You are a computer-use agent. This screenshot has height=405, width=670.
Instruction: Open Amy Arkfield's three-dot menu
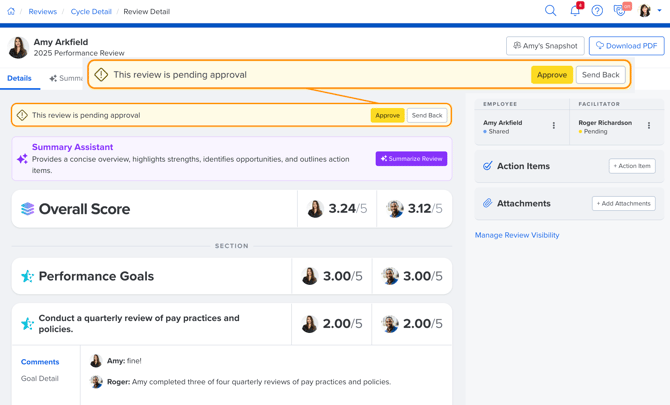pos(554,126)
